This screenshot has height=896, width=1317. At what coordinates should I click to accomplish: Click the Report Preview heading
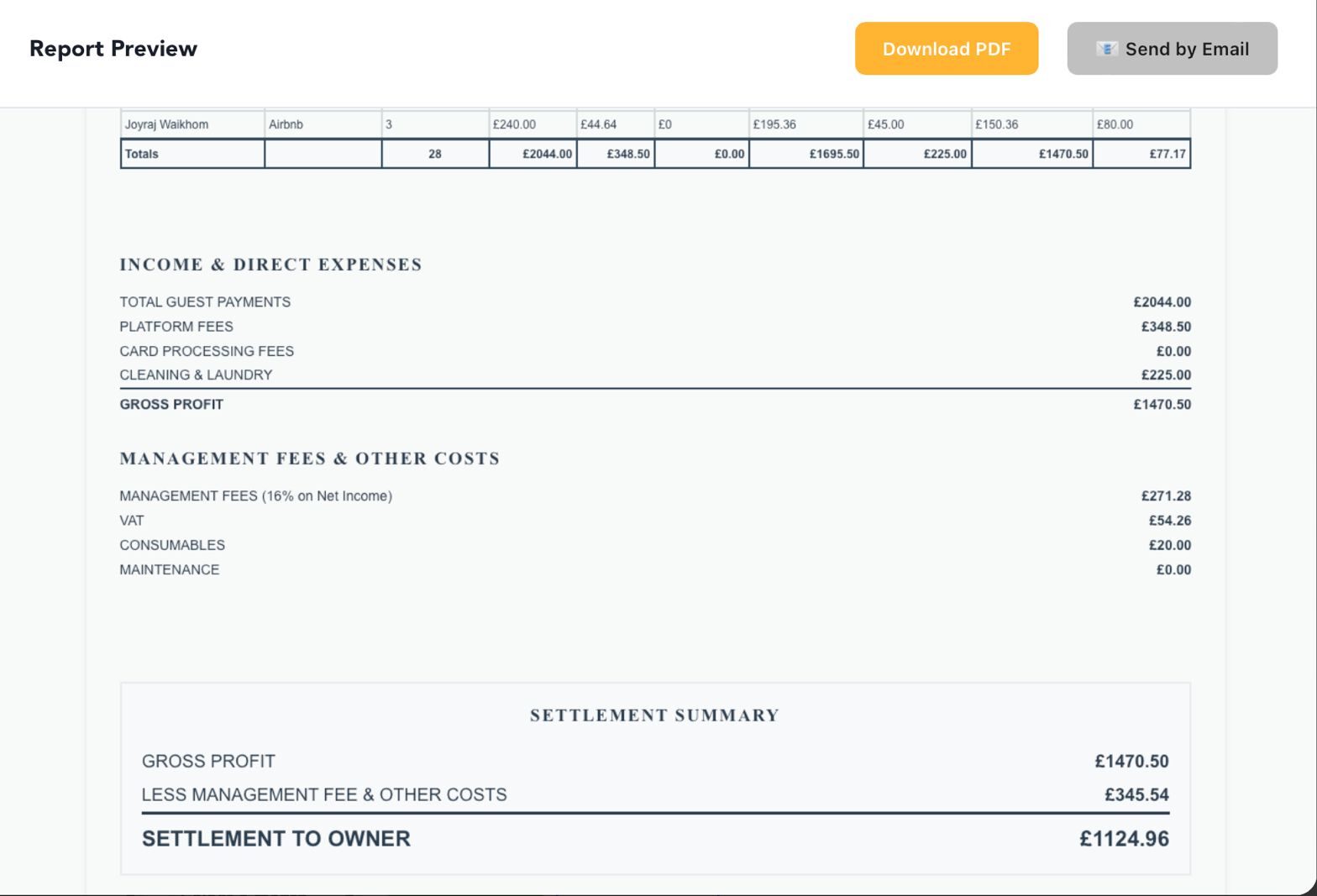click(113, 49)
